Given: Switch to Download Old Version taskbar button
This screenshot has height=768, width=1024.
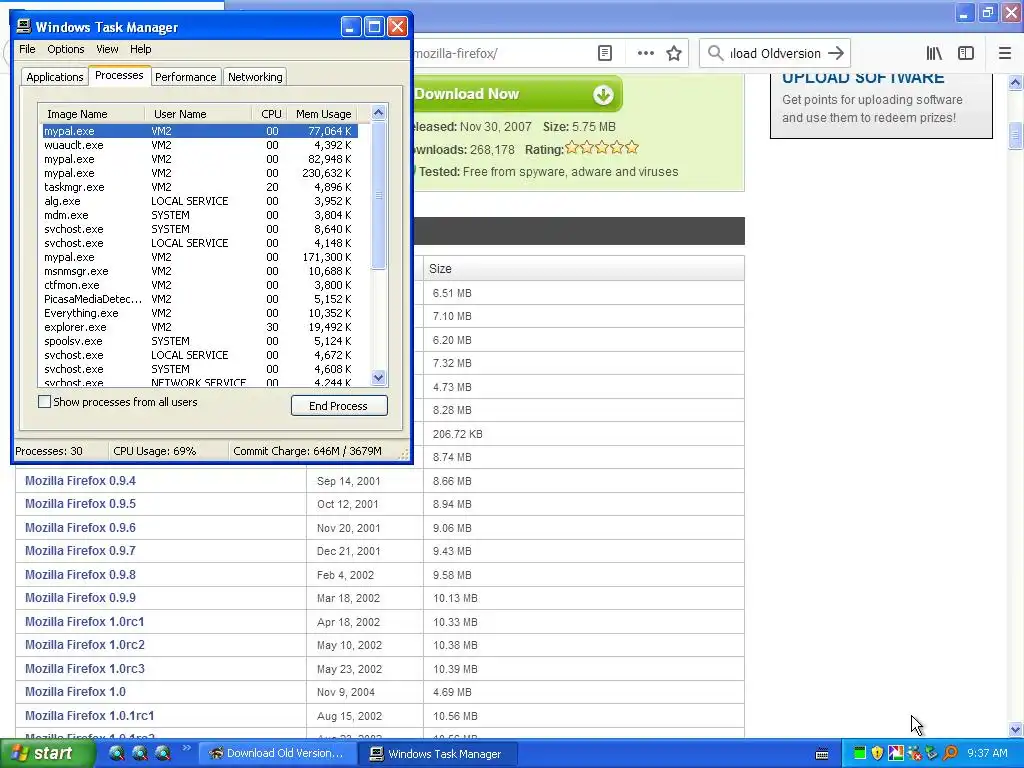Looking at the screenshot, I should (277, 754).
